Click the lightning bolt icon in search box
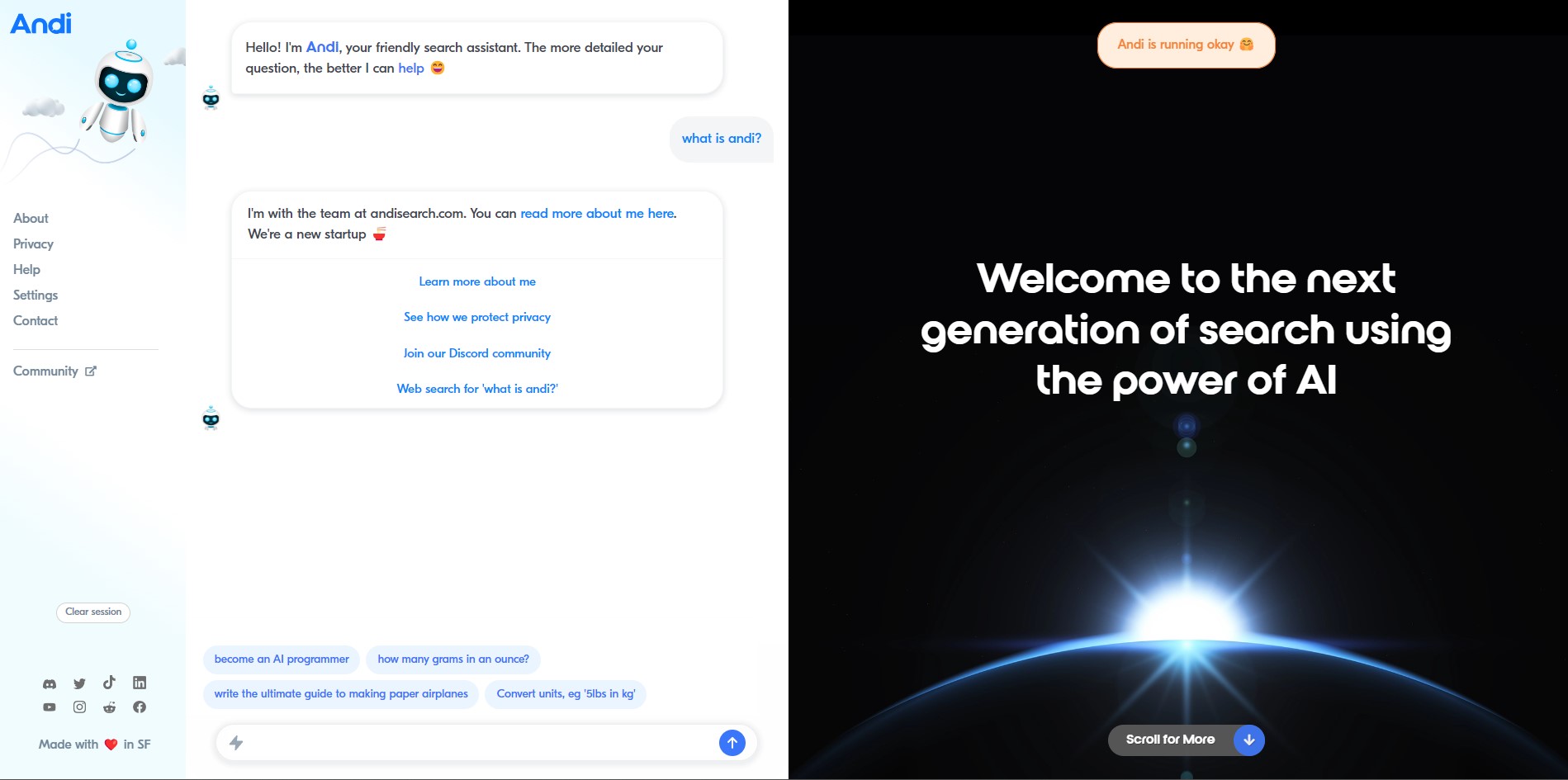Screen dimensions: 1568x780 click(236, 743)
